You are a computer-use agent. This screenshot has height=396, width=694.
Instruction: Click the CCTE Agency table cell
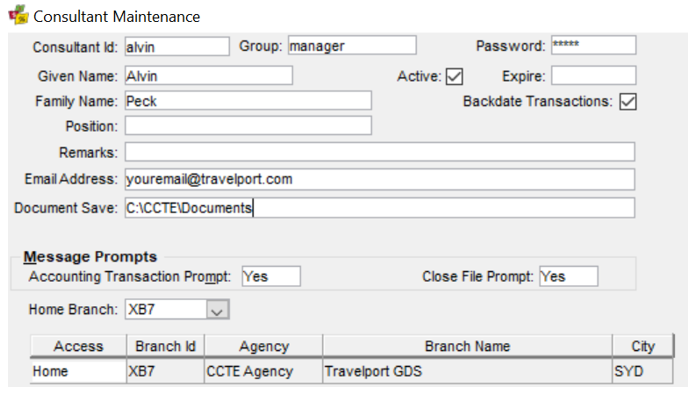[264, 371]
